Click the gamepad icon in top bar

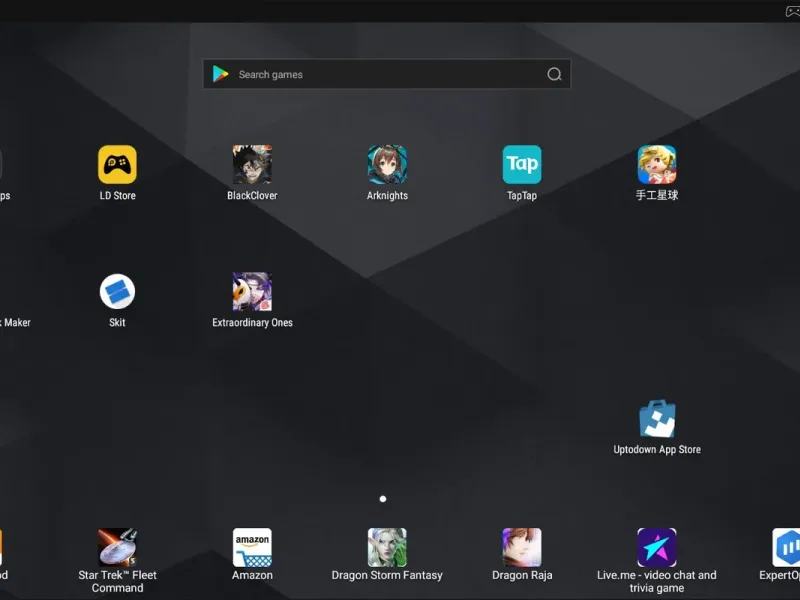(792, 11)
